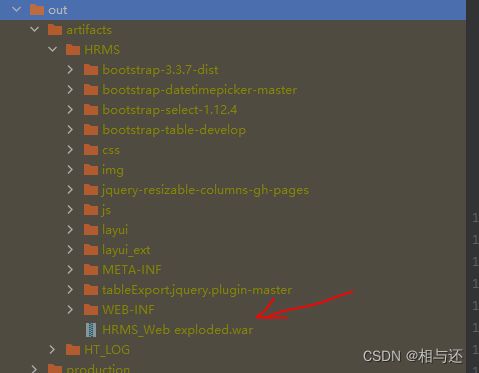The width and height of the screenshot is (479, 373).
Task: Expand the layui_ext folder chevron
Action: point(70,250)
